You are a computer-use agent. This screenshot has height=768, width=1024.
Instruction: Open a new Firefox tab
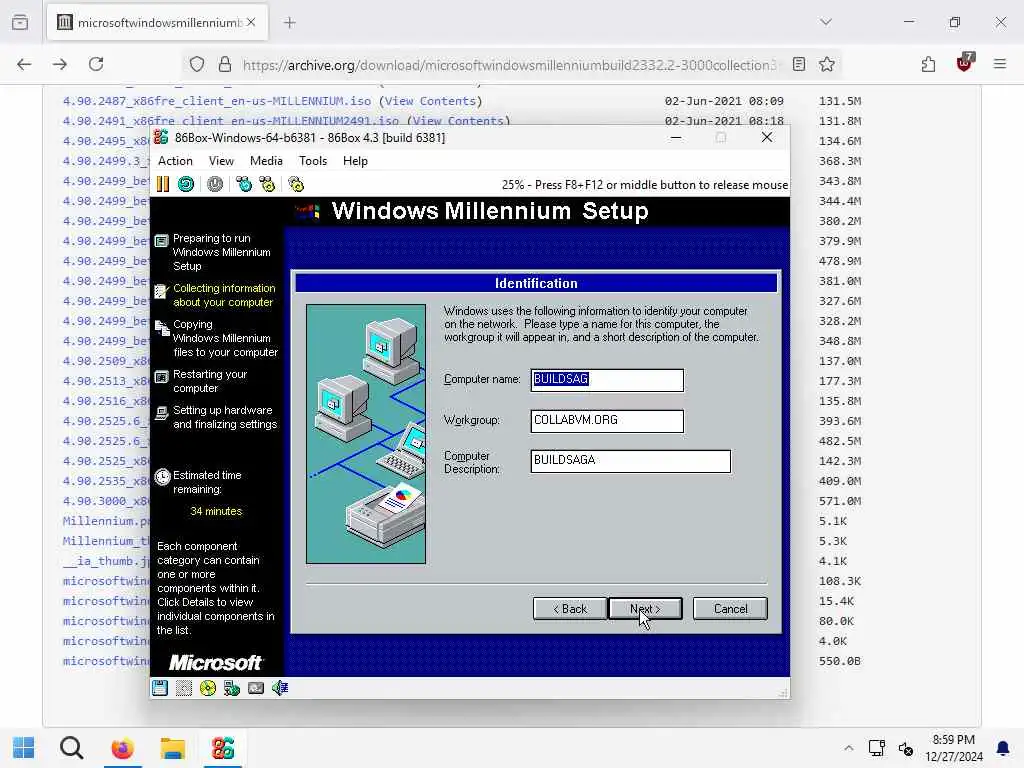tap(290, 23)
